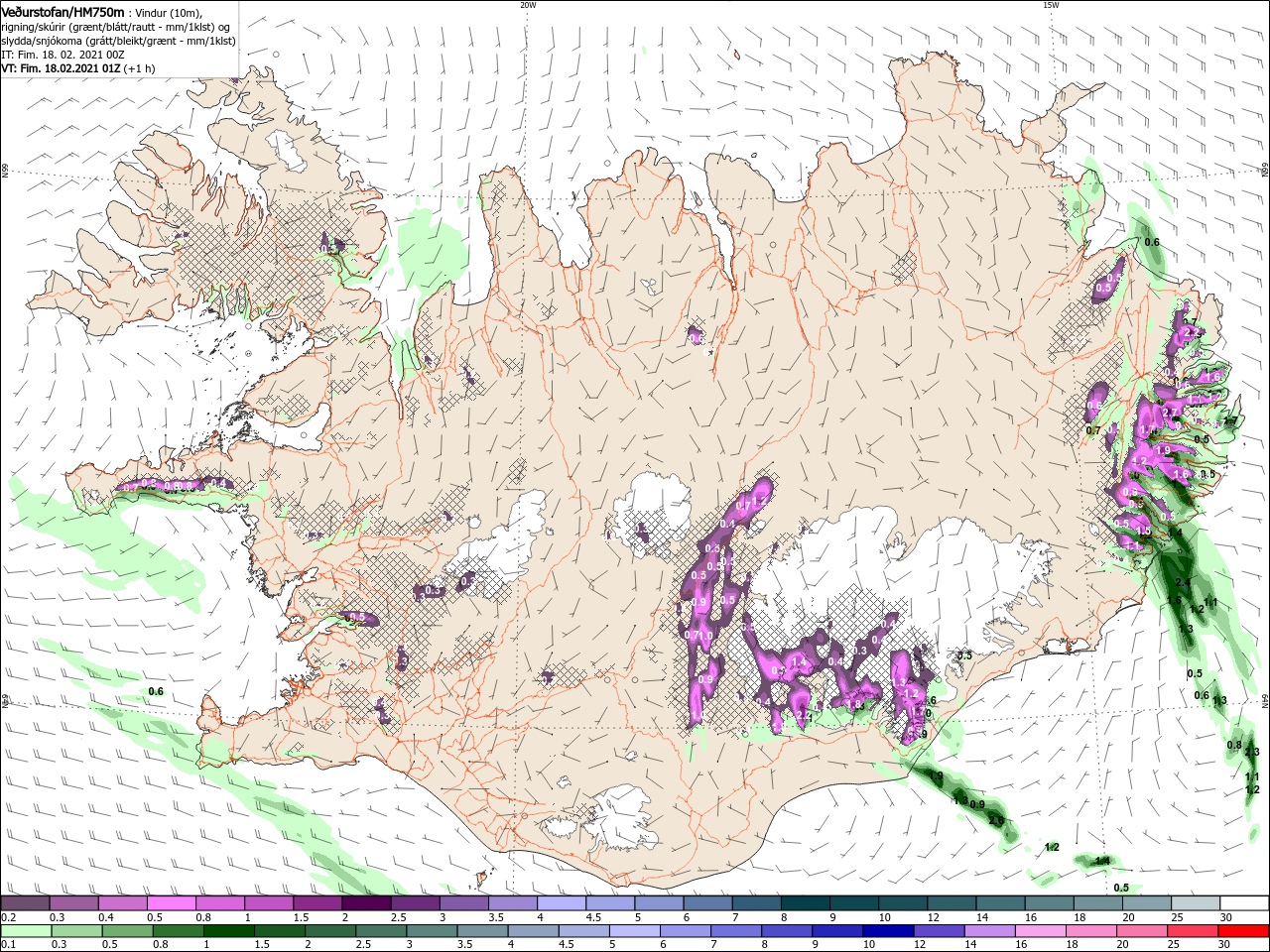Click the '2.7' precipitation value on the map

click(x=1170, y=413)
